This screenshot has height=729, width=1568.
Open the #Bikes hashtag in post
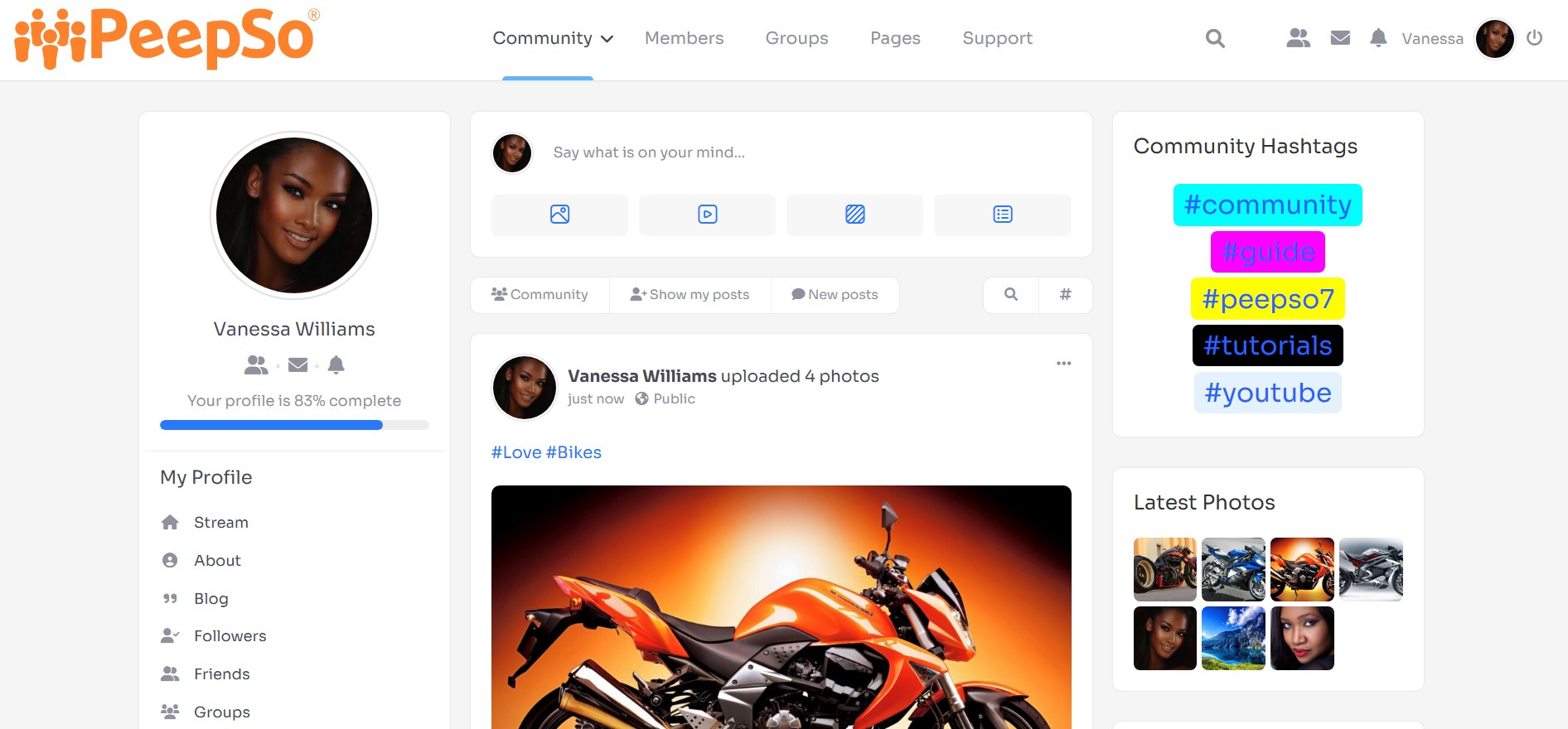coord(573,452)
